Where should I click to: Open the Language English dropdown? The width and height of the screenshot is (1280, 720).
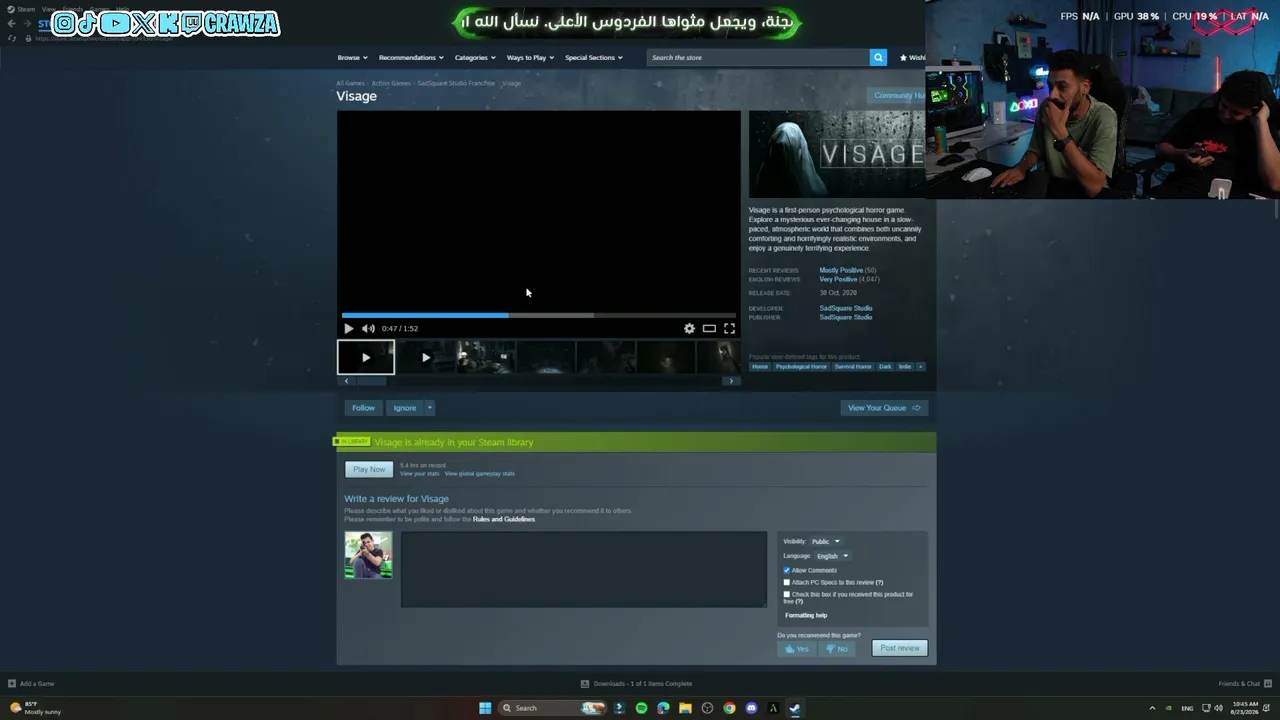832,556
